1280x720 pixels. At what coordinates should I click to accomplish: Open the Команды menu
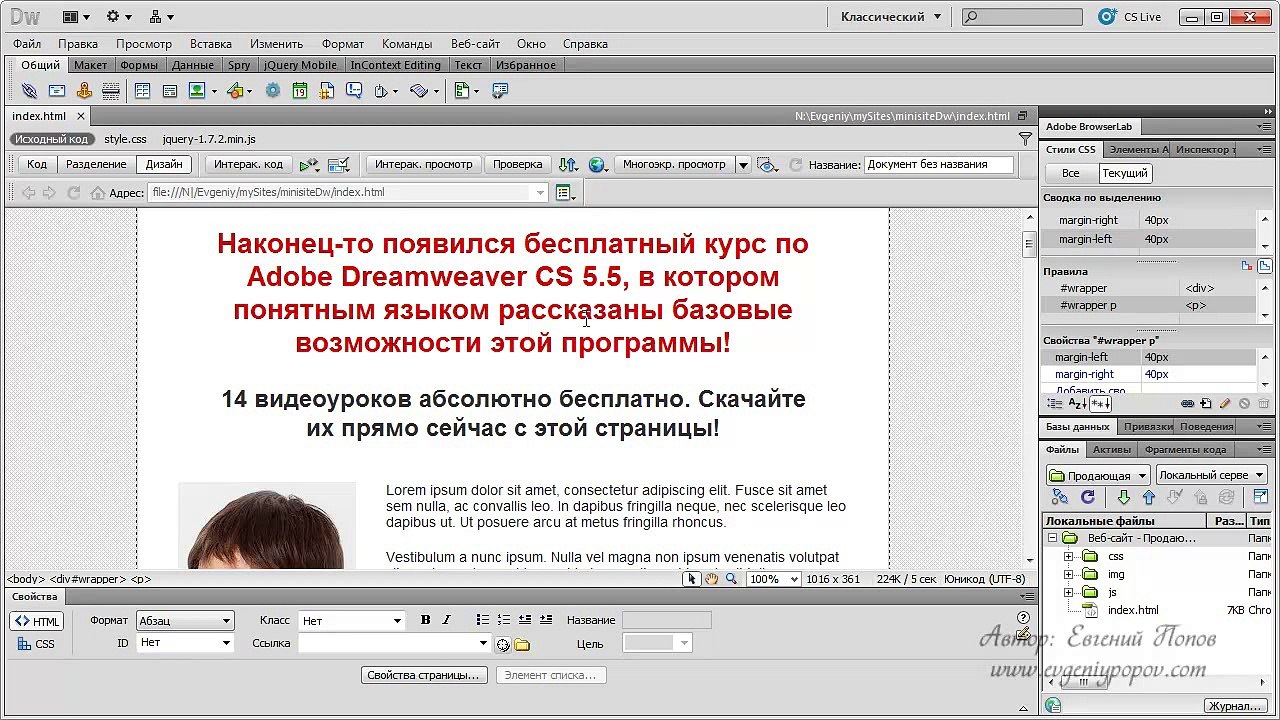[407, 44]
